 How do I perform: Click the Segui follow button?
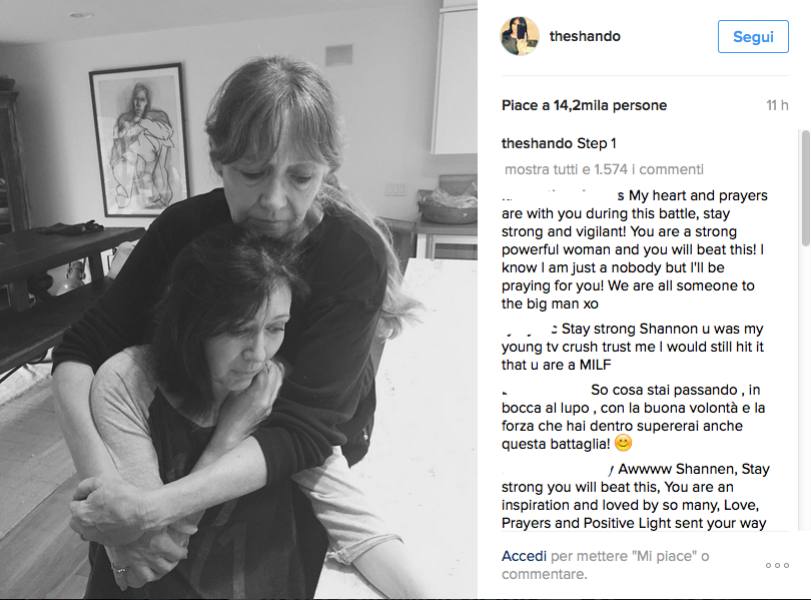pyautogui.click(x=753, y=37)
